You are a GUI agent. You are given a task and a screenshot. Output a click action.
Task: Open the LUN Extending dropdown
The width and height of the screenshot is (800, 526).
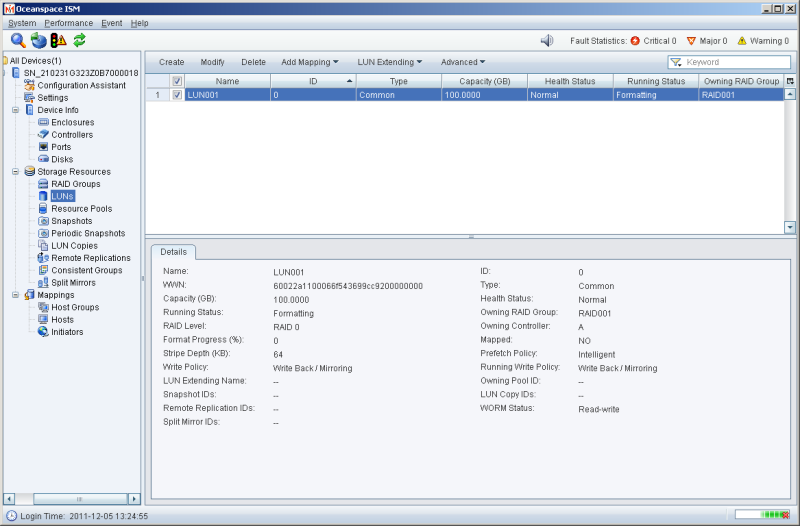pyautogui.click(x=389, y=62)
